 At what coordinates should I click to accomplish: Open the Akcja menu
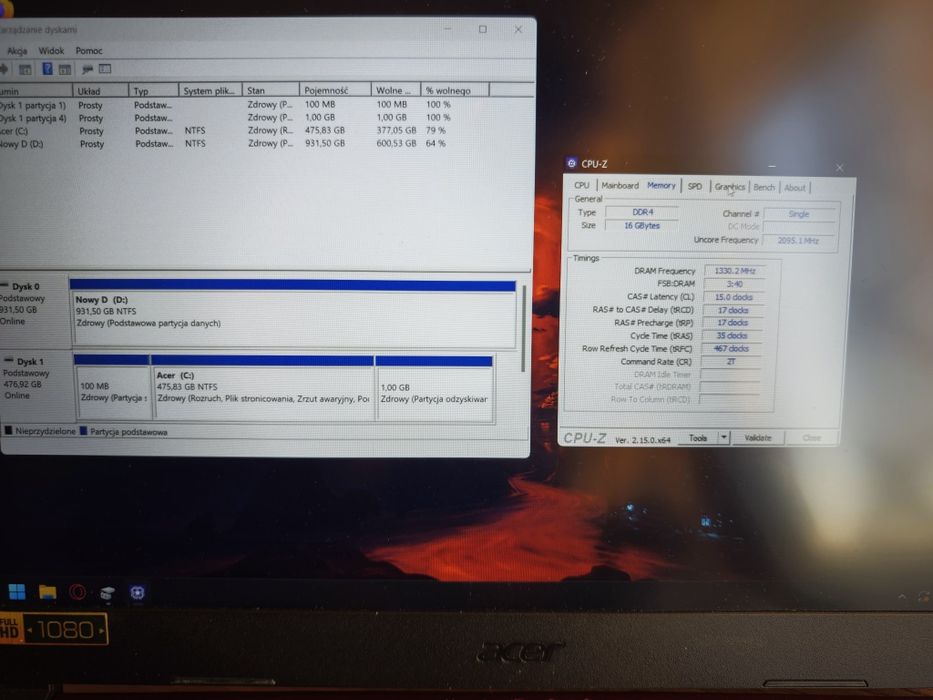tap(17, 51)
